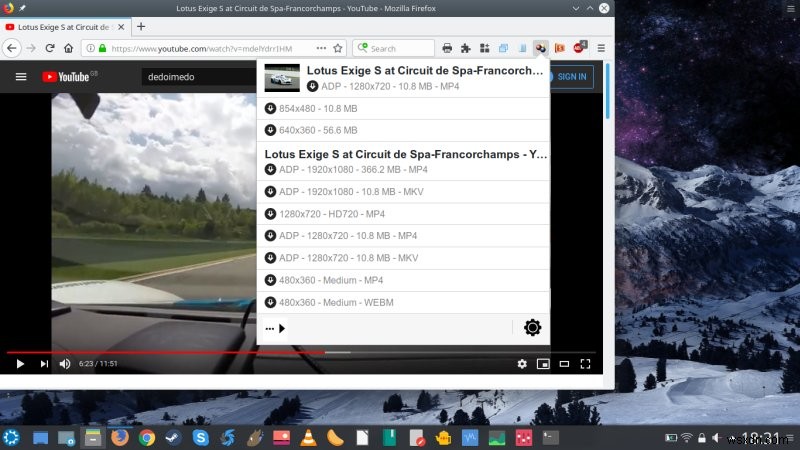Click the print toolbar icon
This screenshot has height=450, width=800.
pos(447,48)
